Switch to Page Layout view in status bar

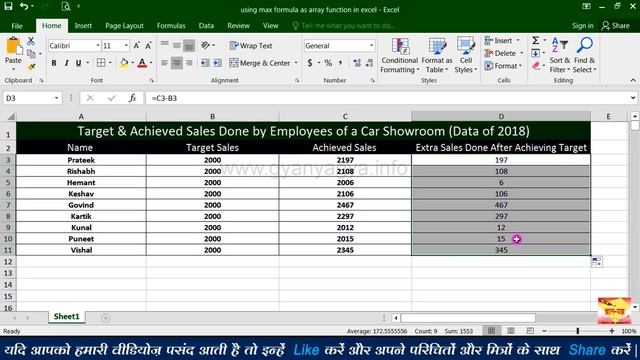coord(511,331)
